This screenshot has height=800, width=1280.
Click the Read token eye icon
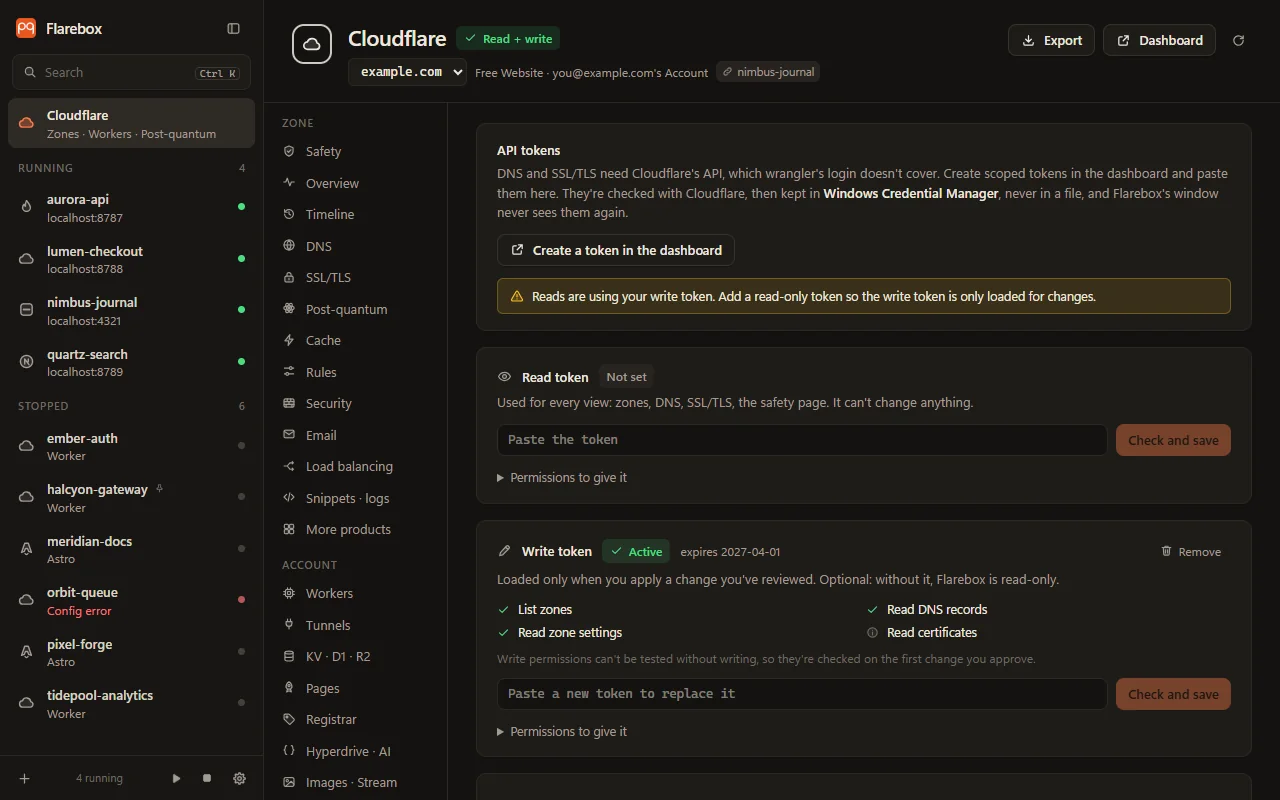pyautogui.click(x=505, y=377)
